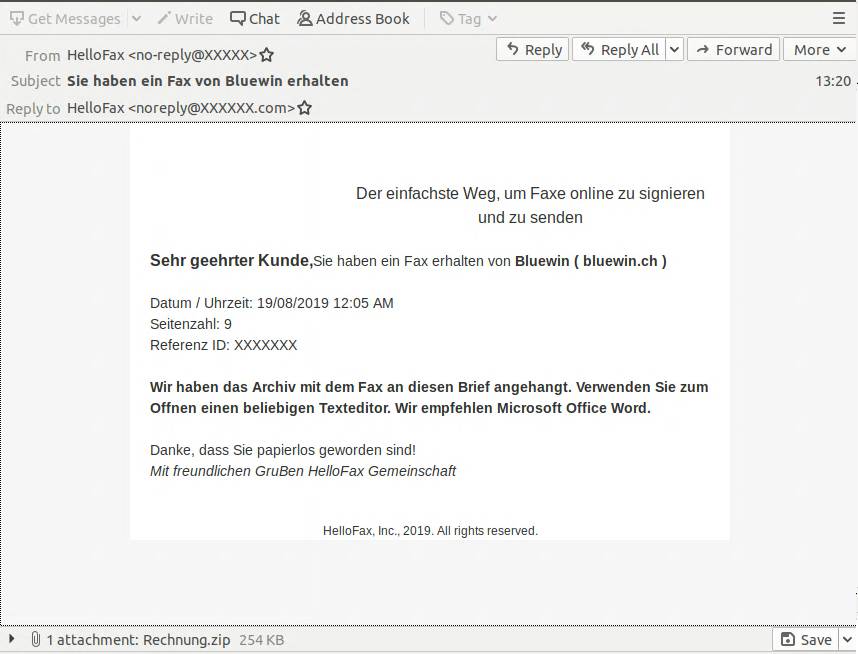Click the sender address no-reply@XXXXX
858x654 pixels.
[193, 55]
